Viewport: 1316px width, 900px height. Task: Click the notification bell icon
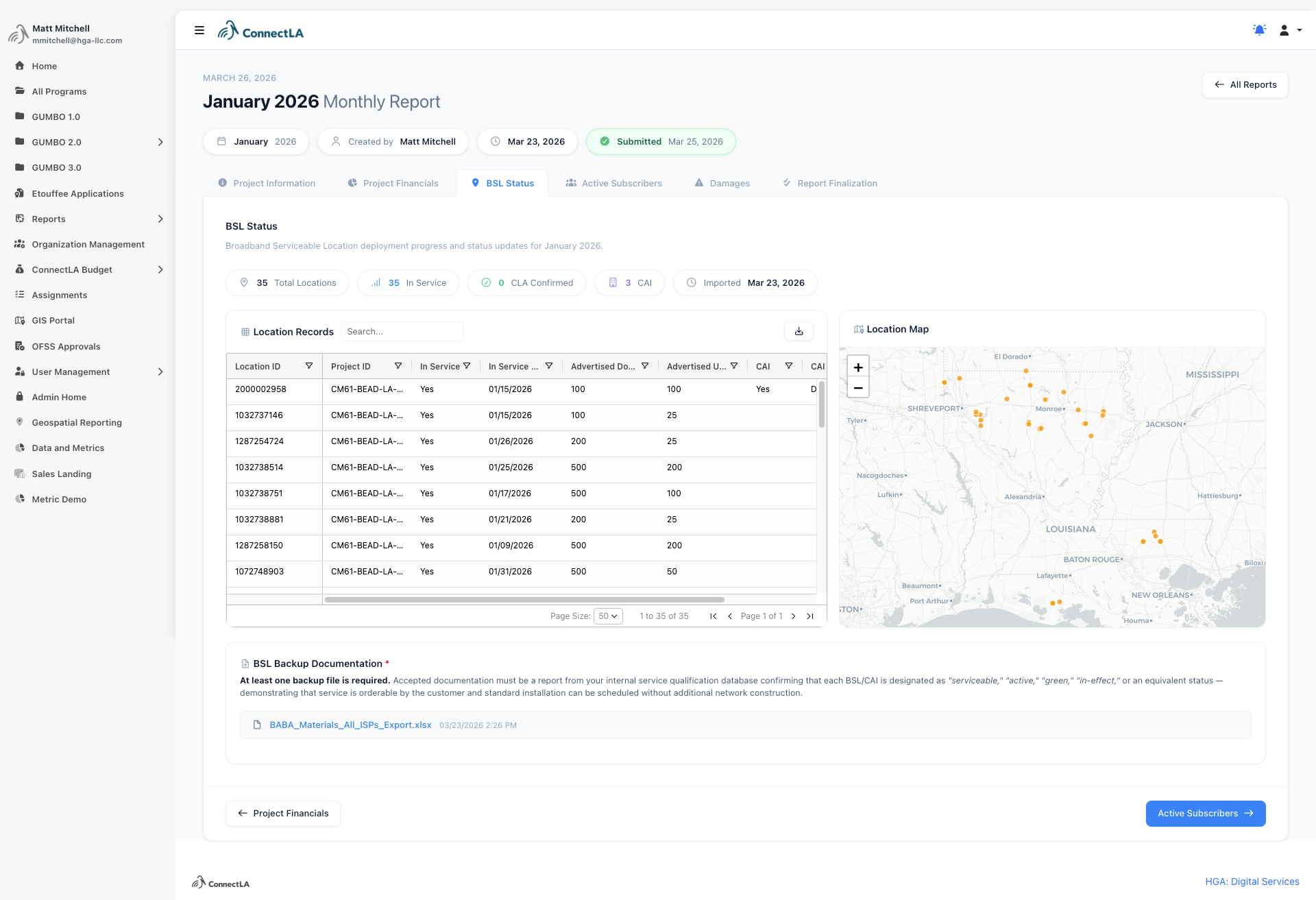pyautogui.click(x=1259, y=30)
